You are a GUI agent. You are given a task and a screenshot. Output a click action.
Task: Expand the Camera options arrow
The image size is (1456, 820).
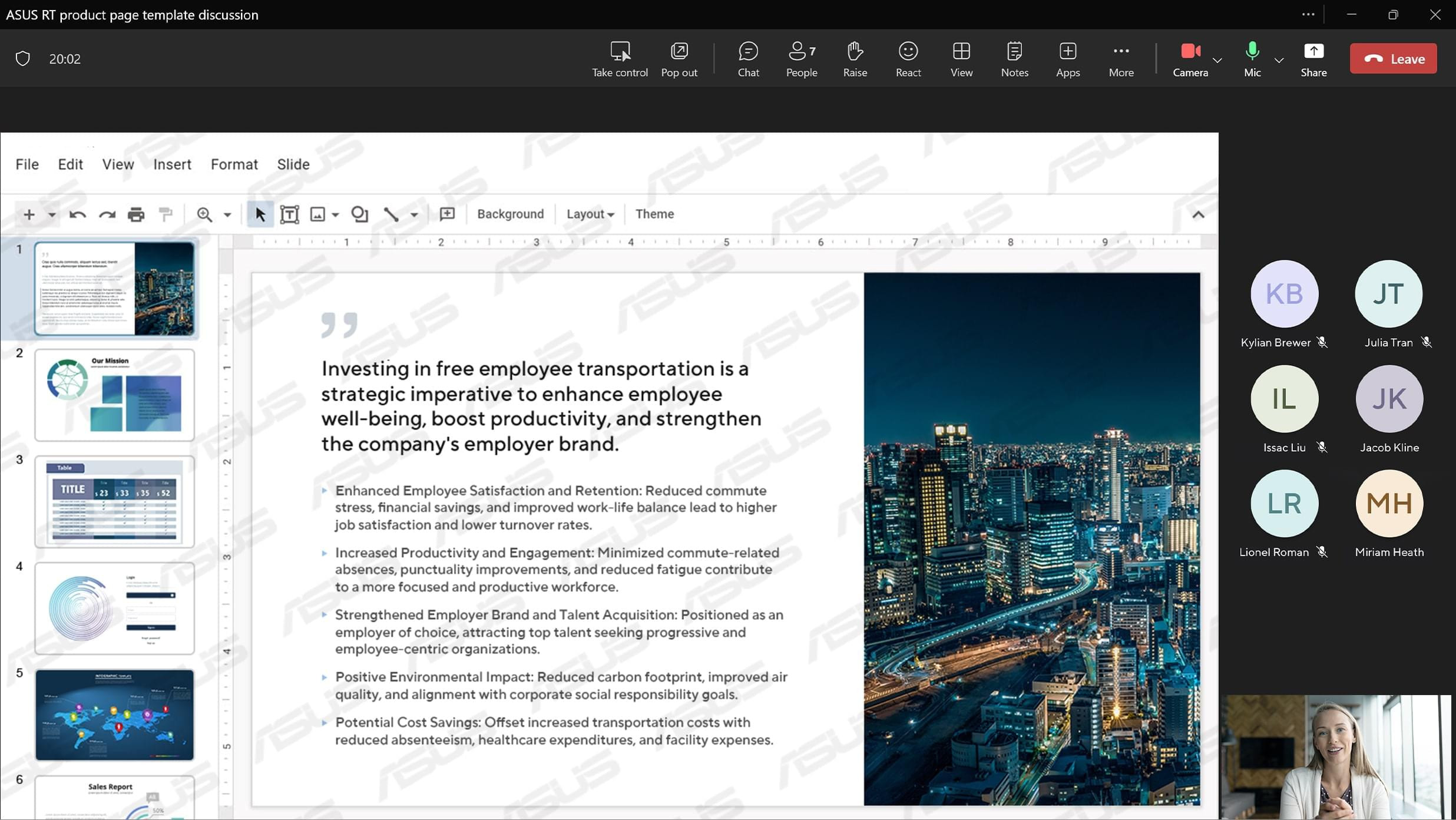click(x=1217, y=60)
